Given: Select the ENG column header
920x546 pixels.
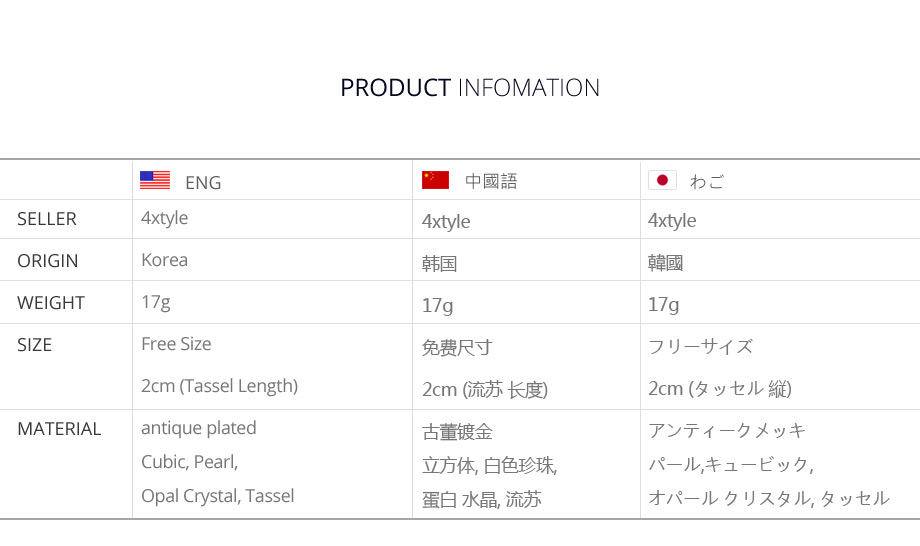Looking at the screenshot, I should pos(203,182).
